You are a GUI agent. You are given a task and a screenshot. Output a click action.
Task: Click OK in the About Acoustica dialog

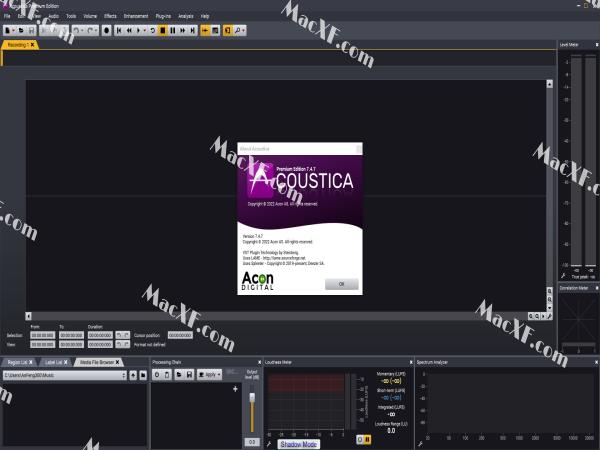341,284
